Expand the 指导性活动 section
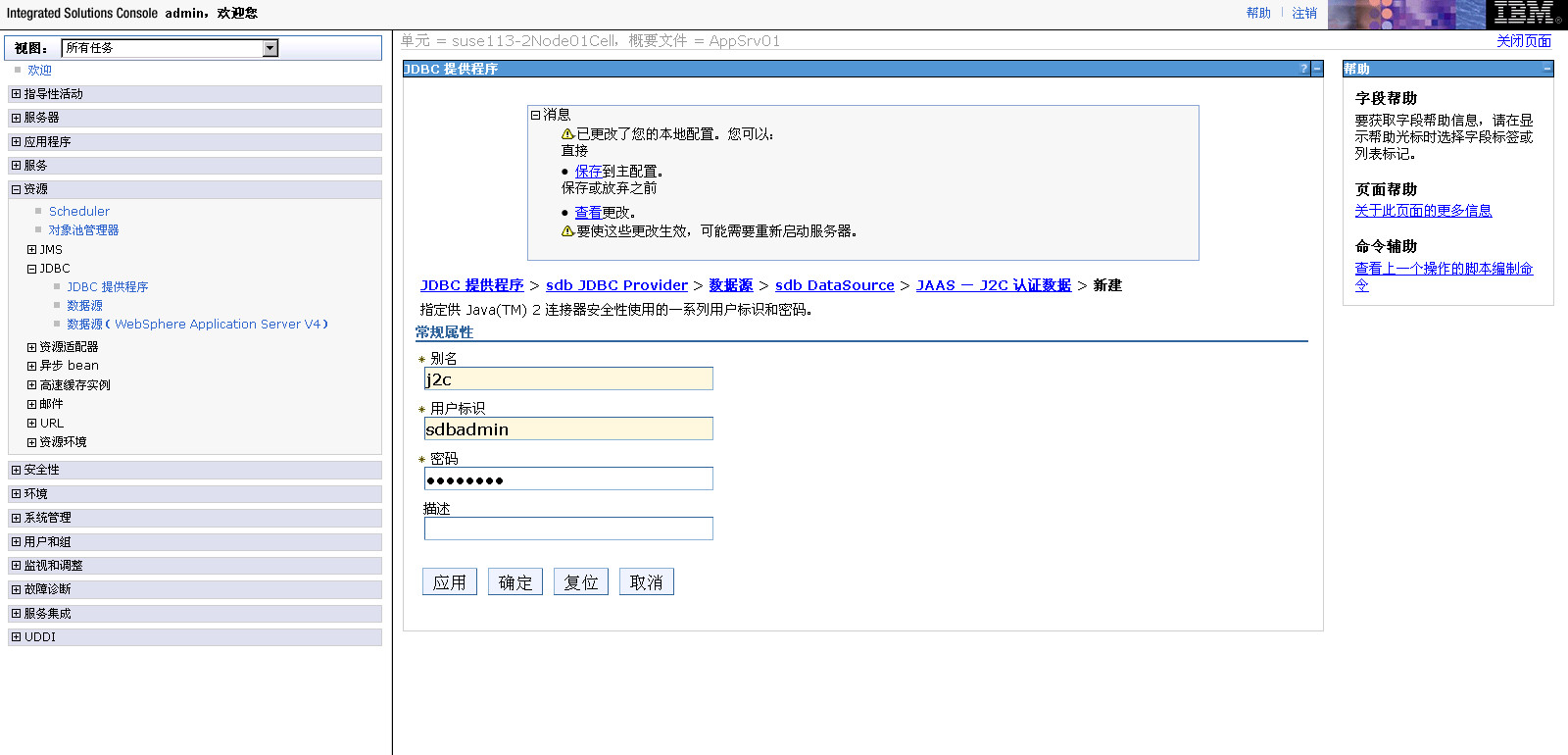This screenshot has width=1568, height=755. click(16, 94)
